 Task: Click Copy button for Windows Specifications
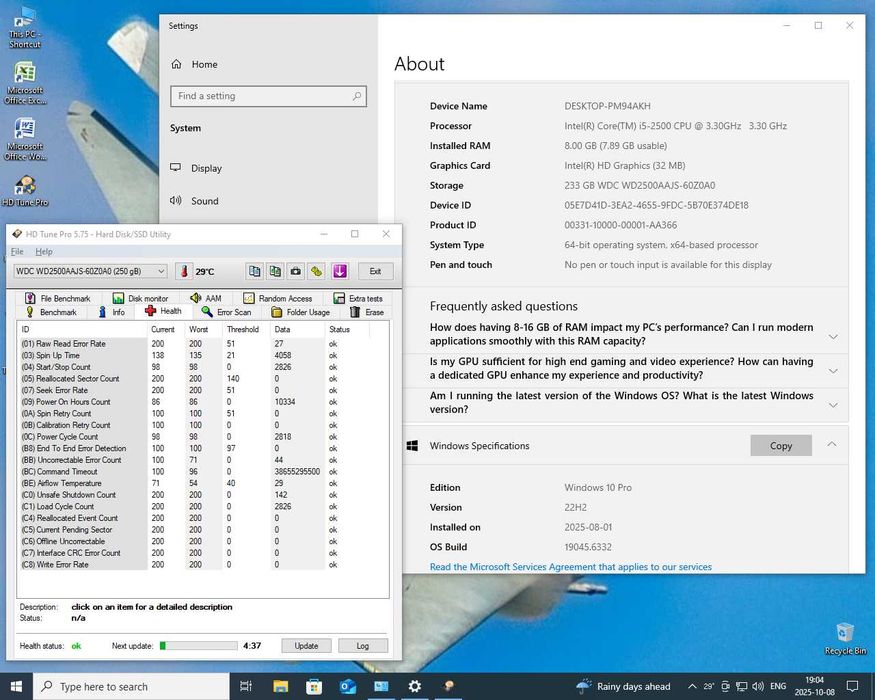coord(781,445)
